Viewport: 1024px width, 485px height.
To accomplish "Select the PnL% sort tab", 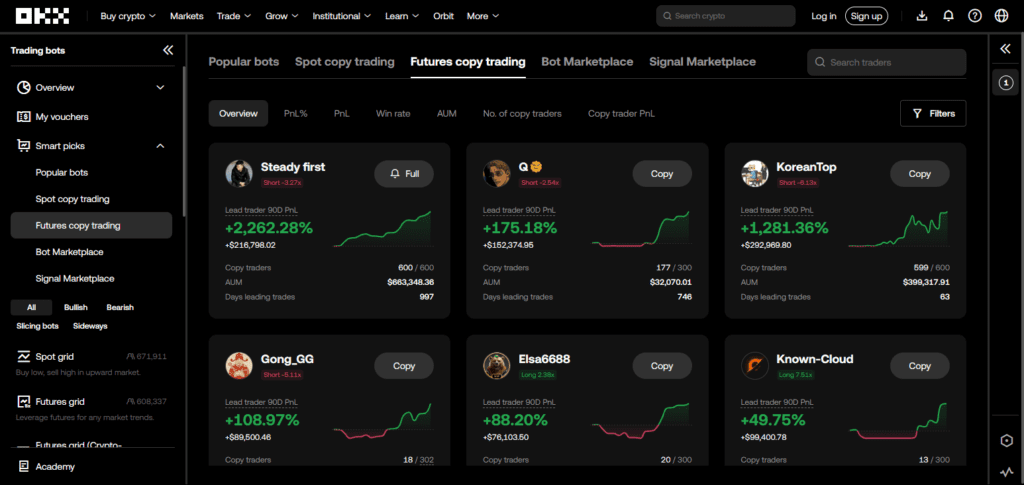I will pyautogui.click(x=296, y=114).
